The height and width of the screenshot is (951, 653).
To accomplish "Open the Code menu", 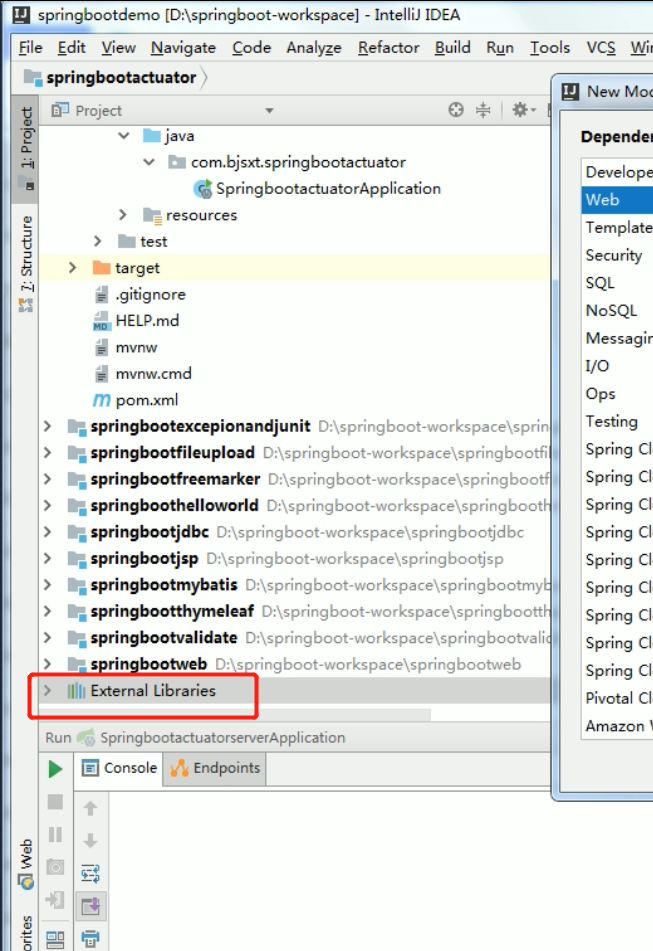I will click(252, 47).
